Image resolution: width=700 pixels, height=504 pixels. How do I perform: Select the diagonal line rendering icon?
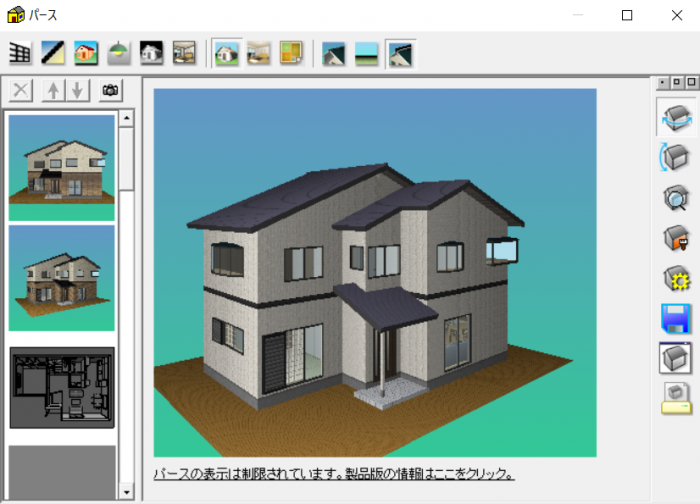[x=53, y=53]
